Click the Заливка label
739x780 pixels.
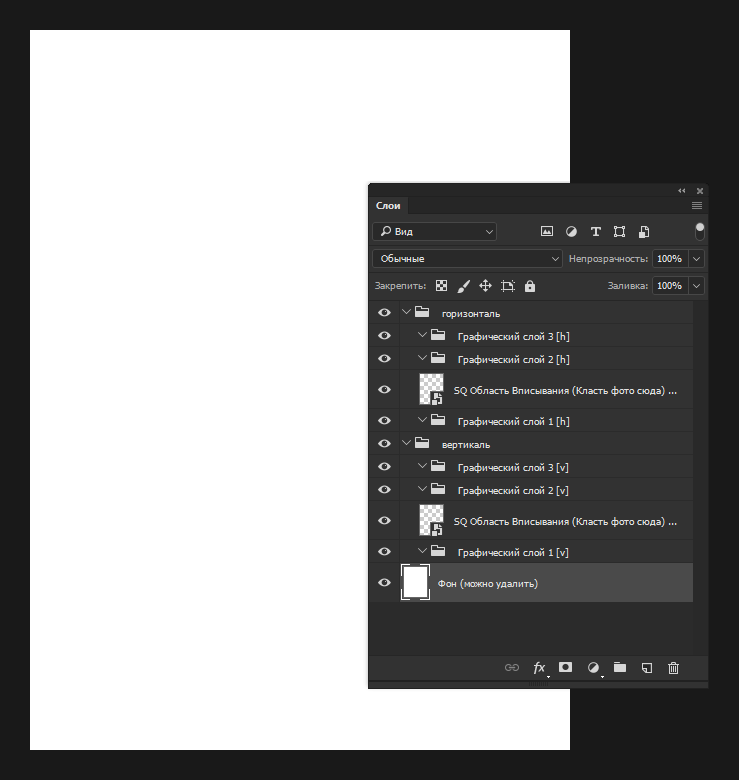click(628, 286)
